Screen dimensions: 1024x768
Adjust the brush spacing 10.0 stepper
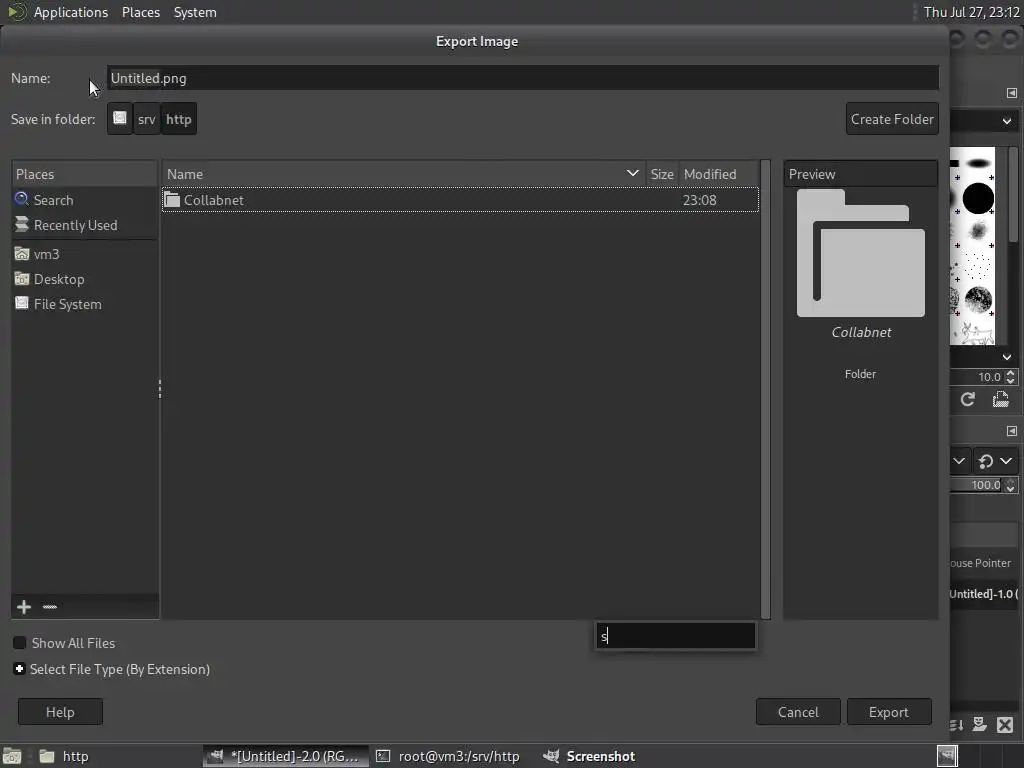(1010, 377)
